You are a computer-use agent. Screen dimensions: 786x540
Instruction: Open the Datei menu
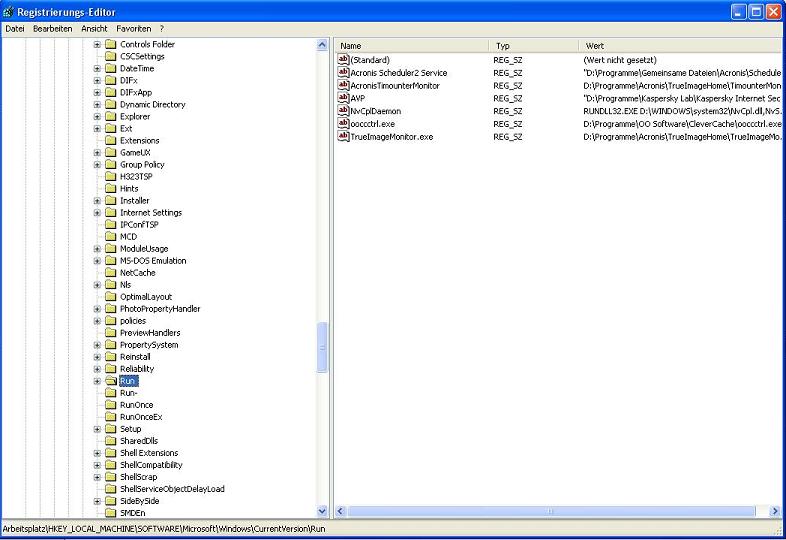(15, 29)
